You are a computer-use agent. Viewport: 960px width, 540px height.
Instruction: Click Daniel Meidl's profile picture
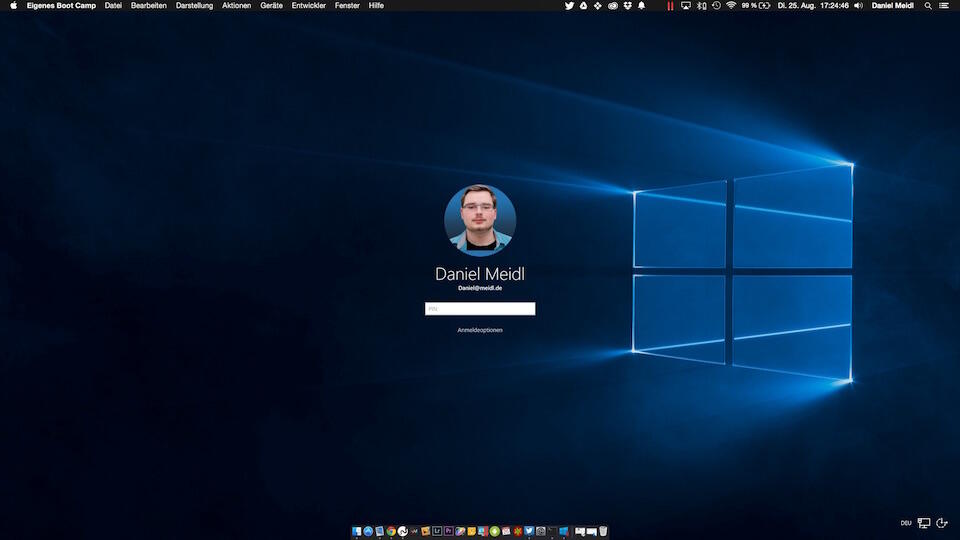480,220
